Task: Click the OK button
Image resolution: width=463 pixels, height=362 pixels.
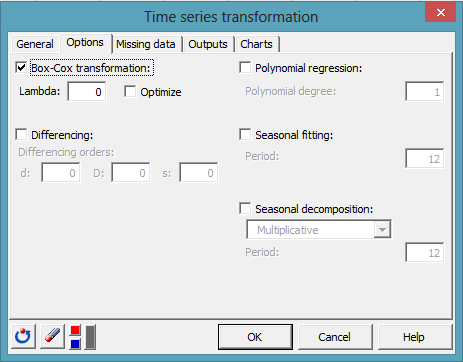Action: [255, 337]
